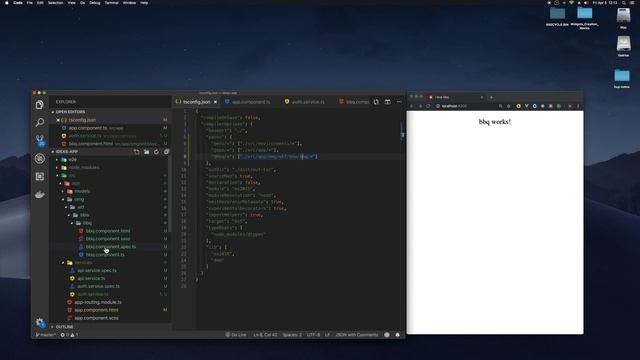The width and height of the screenshot is (640, 360).
Task: Open the Manage gear at activity bar bottom
Action: coord(40,323)
